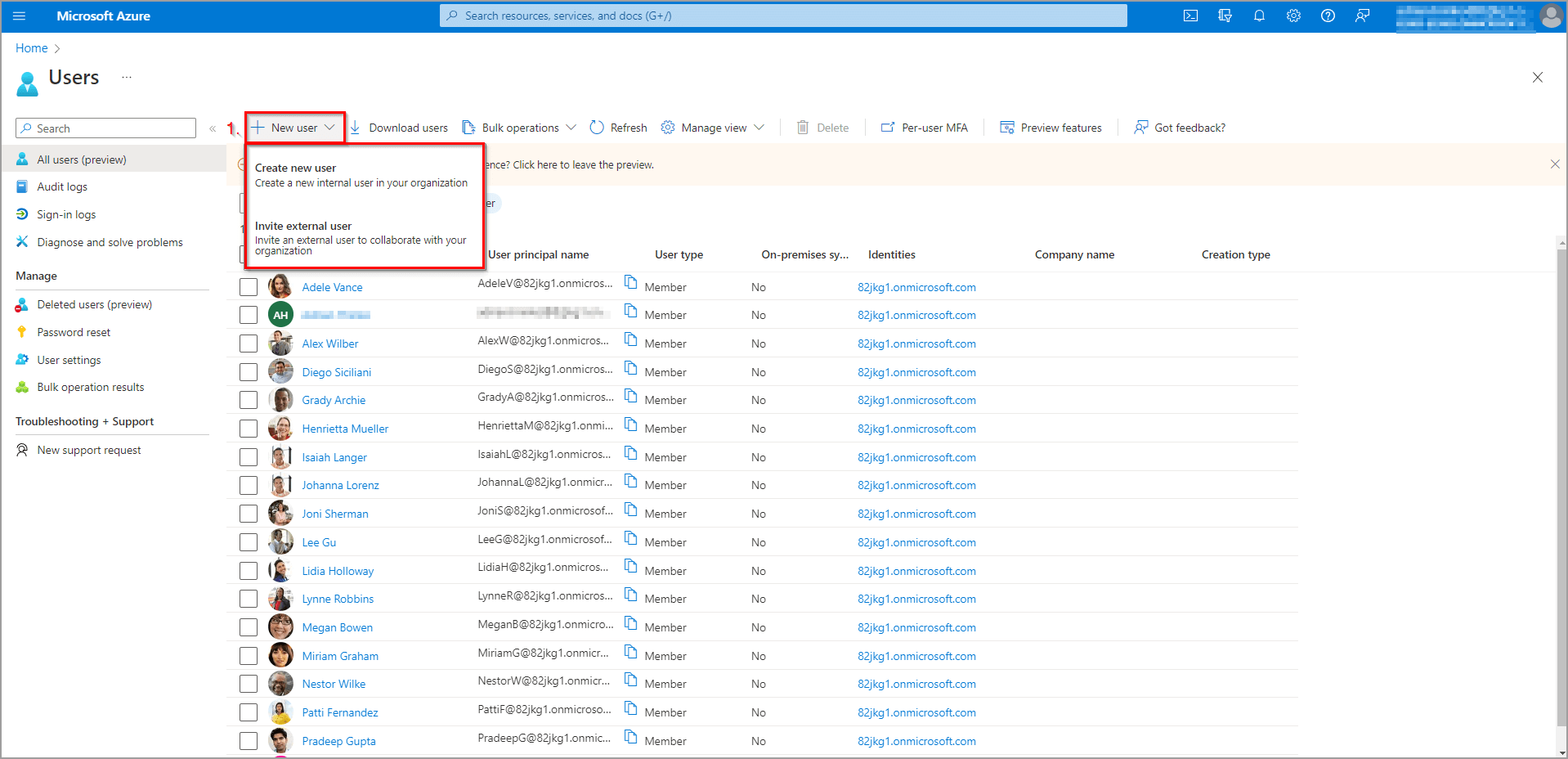Choose Invite external user from the menu
This screenshot has width=1568, height=759.
tap(361, 237)
